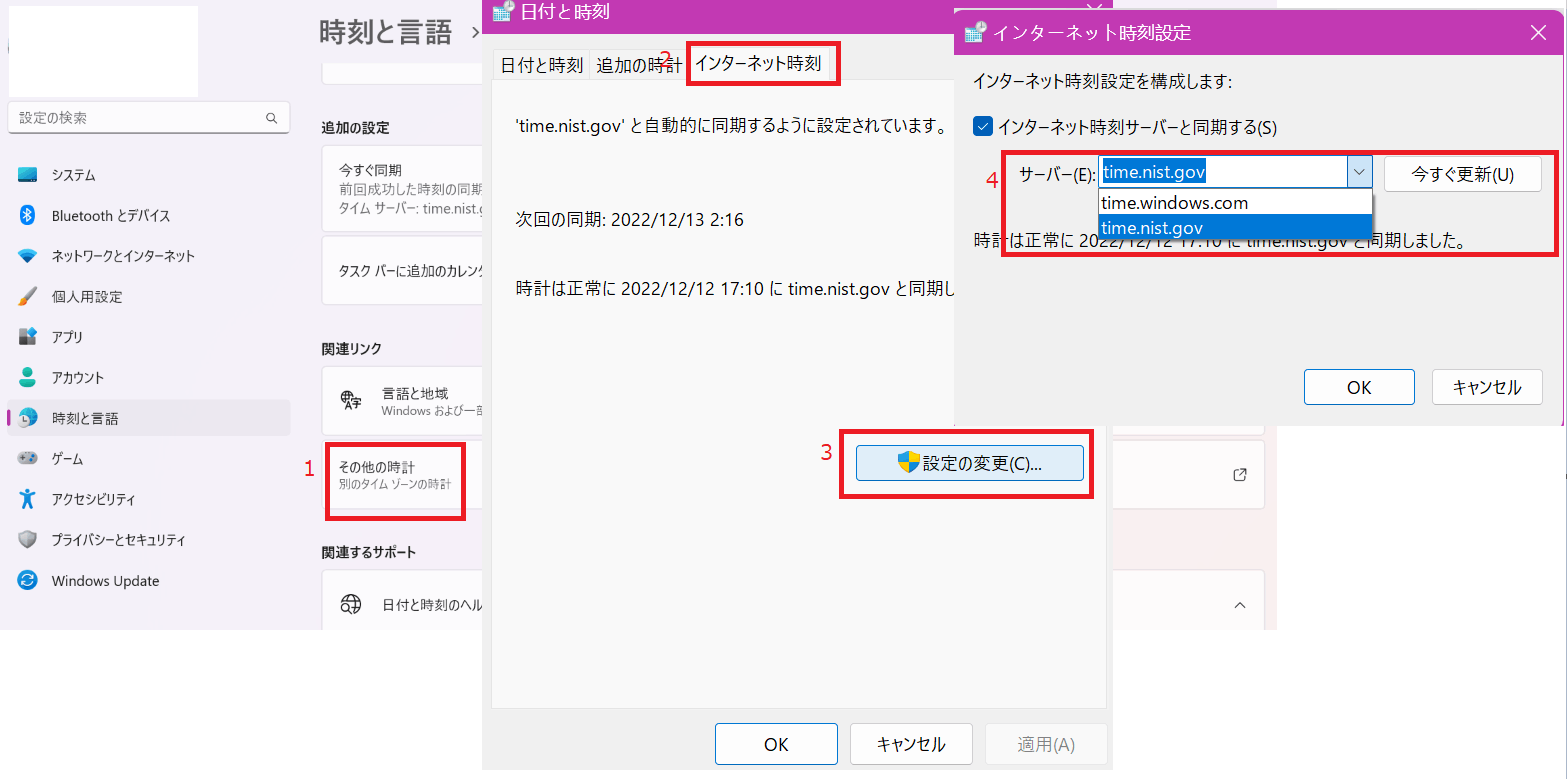This screenshot has width=1567, height=779.
Task: Click キャンセル in インターネット時刻設定 dialog
Action: click(1487, 387)
